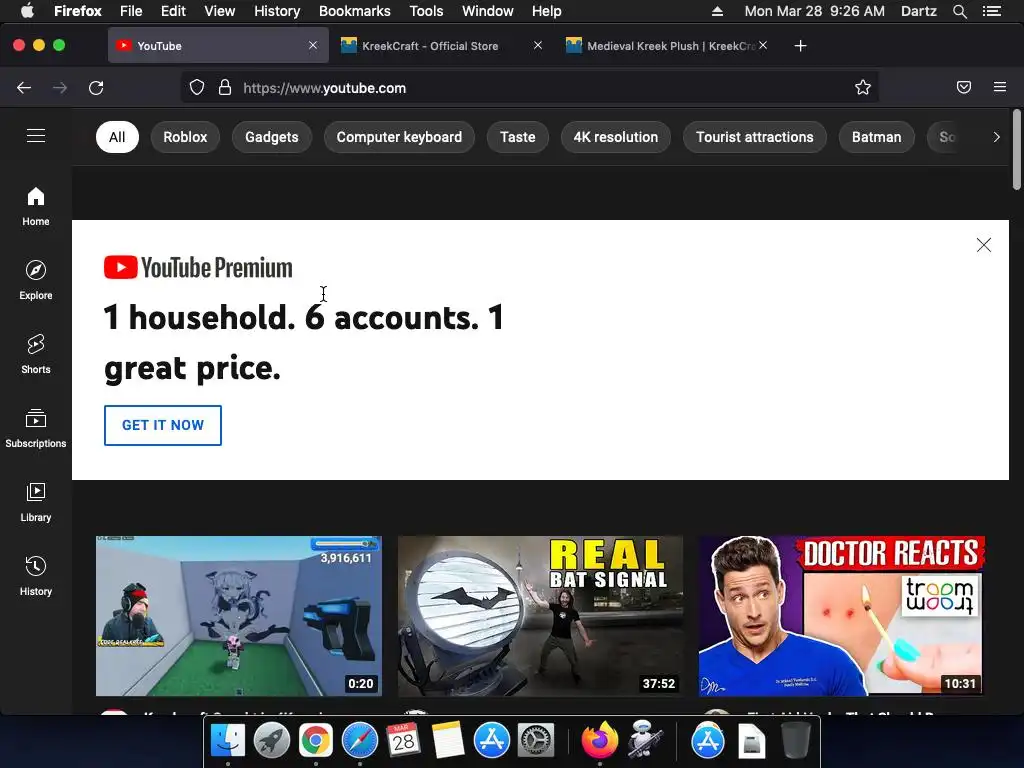Open Subscriptions in the sidebar
Screen dimensions: 1024x768
tap(36, 428)
